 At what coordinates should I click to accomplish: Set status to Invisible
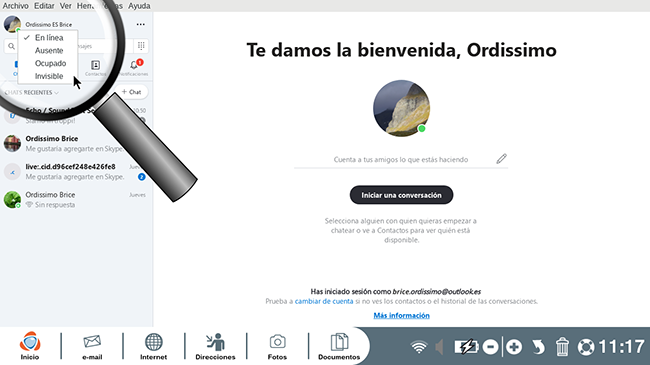(x=48, y=76)
